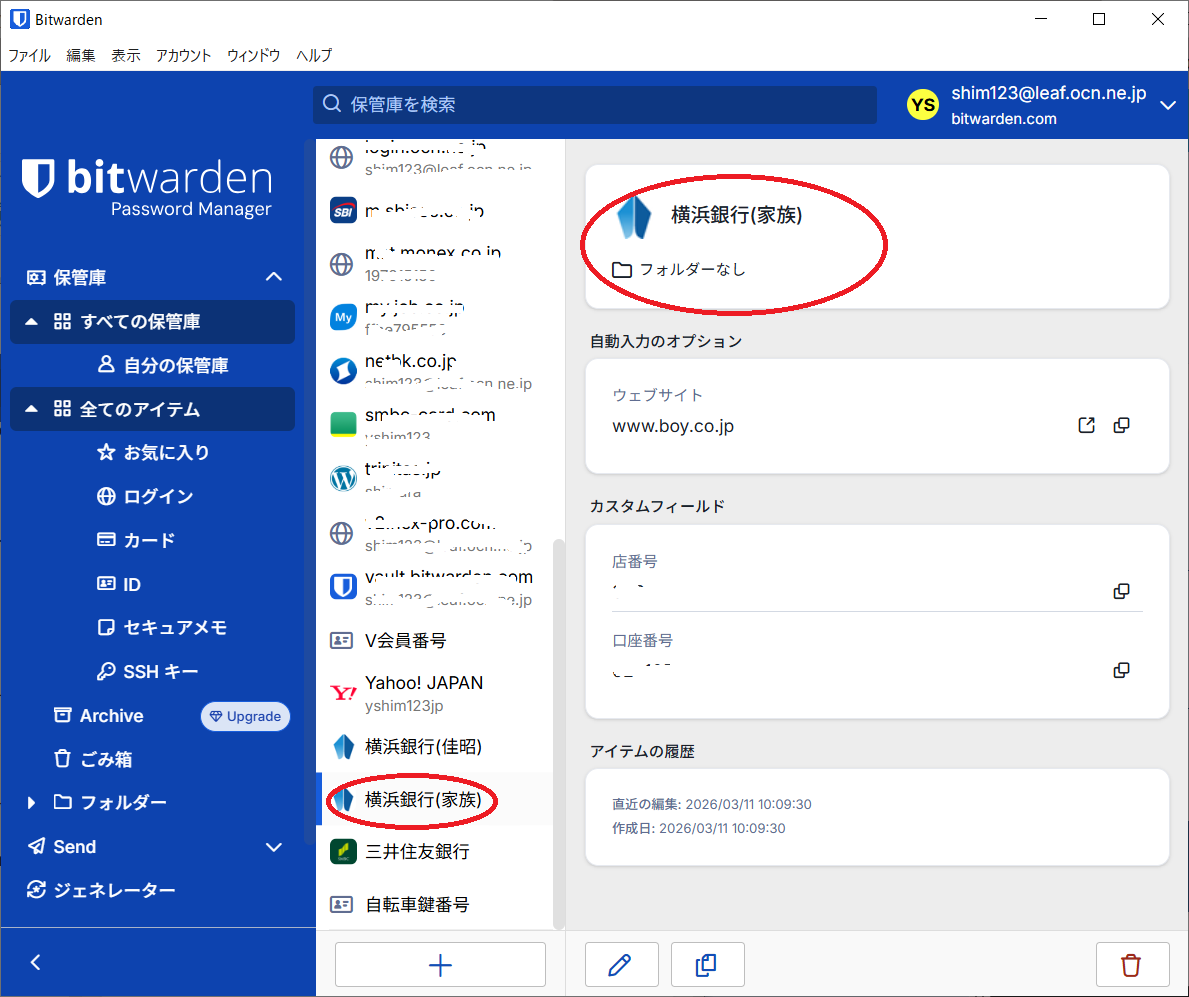Click the pencil edit item button
The width and height of the screenshot is (1189, 997).
[620, 965]
